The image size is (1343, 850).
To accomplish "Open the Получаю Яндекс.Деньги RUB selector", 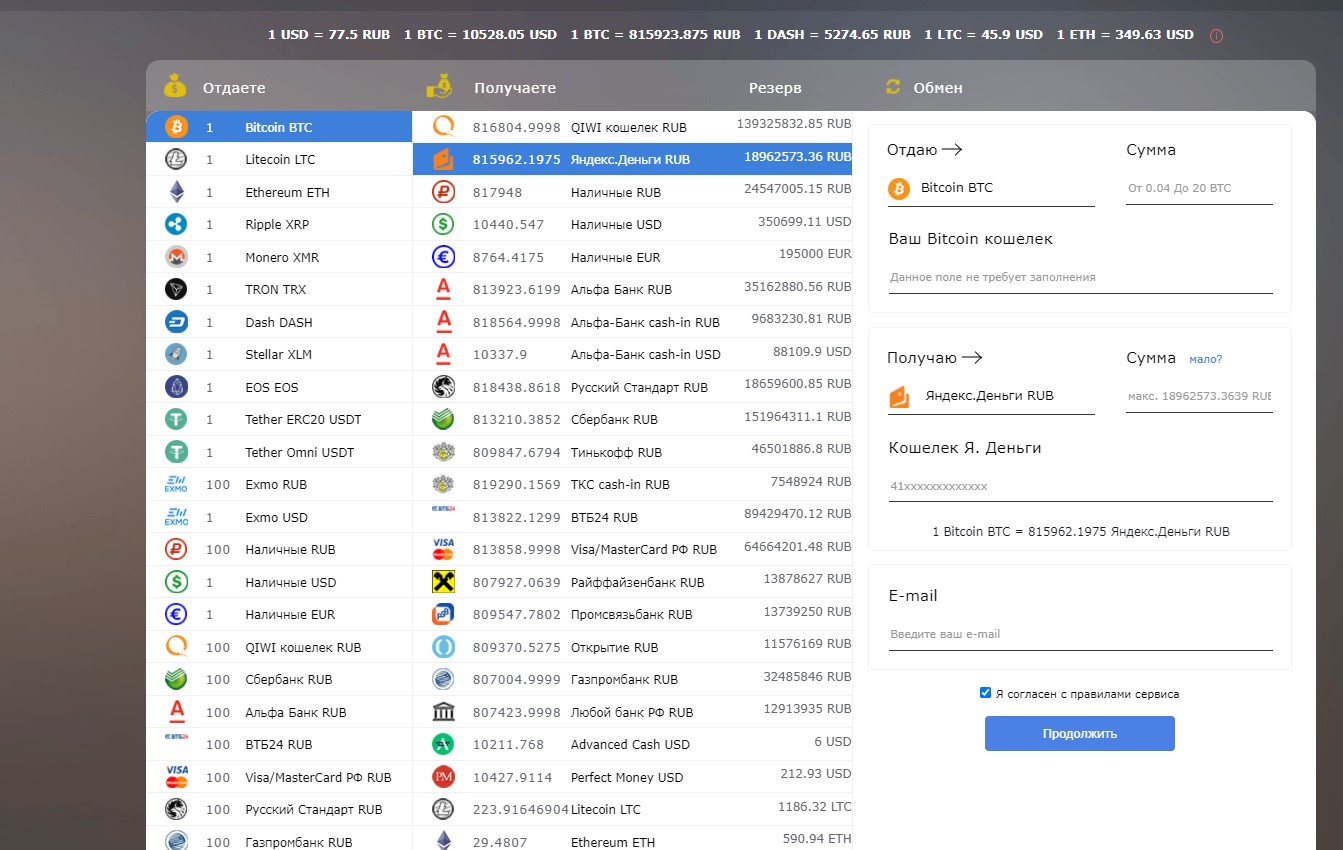I will [x=991, y=396].
